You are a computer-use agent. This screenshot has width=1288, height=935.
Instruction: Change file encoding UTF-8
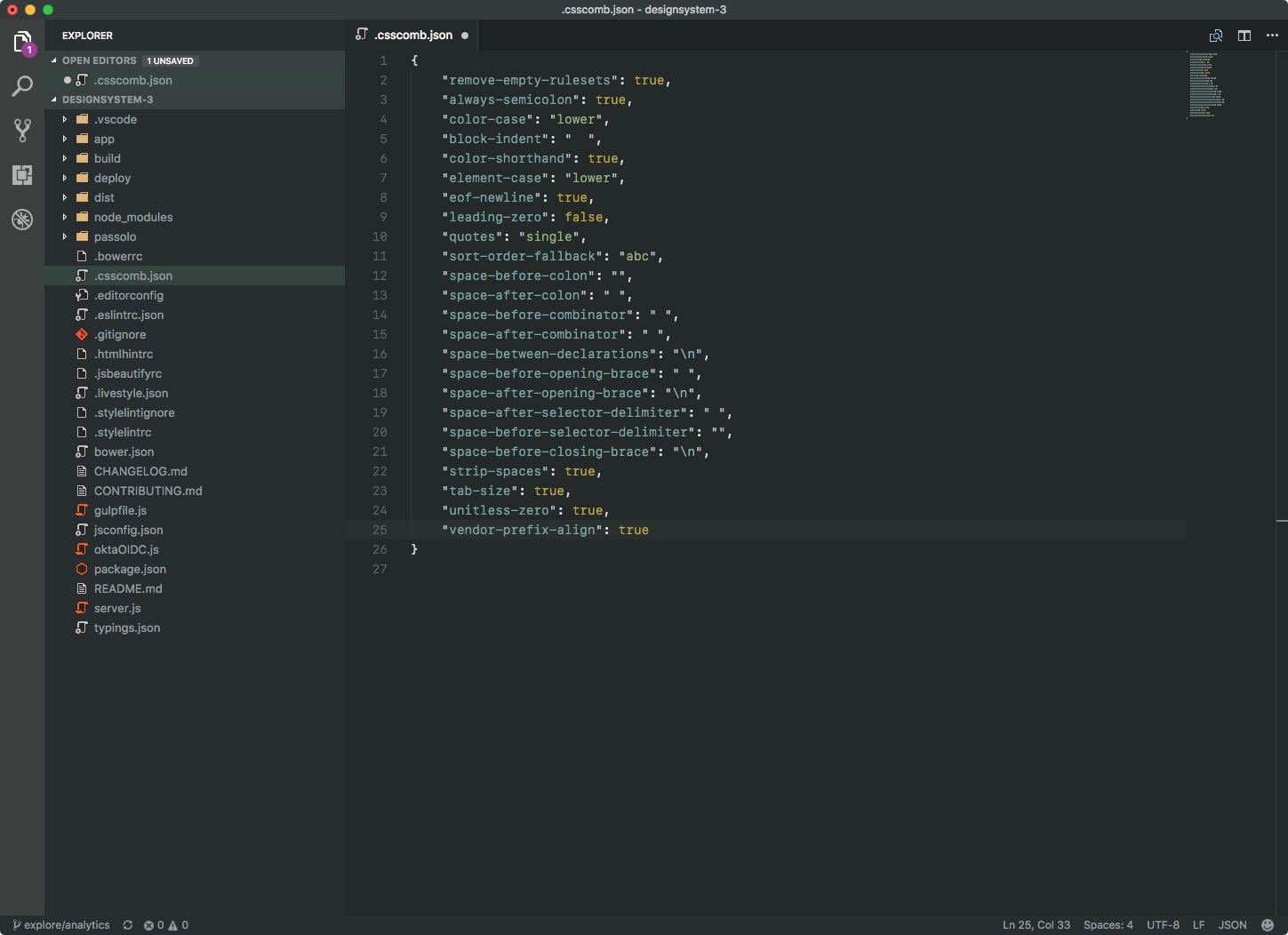click(x=1163, y=925)
